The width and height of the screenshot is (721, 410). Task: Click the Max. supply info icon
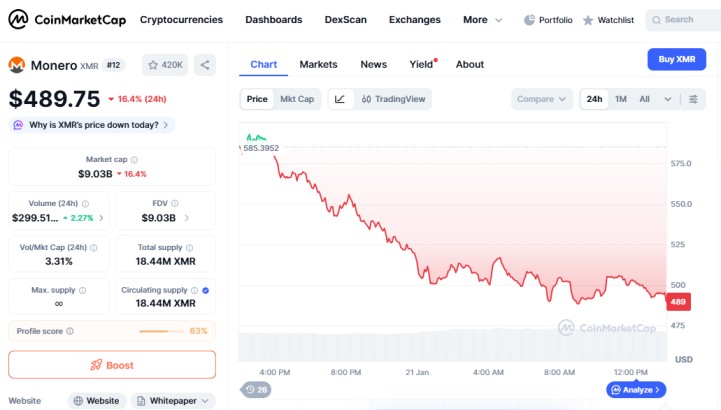82,290
